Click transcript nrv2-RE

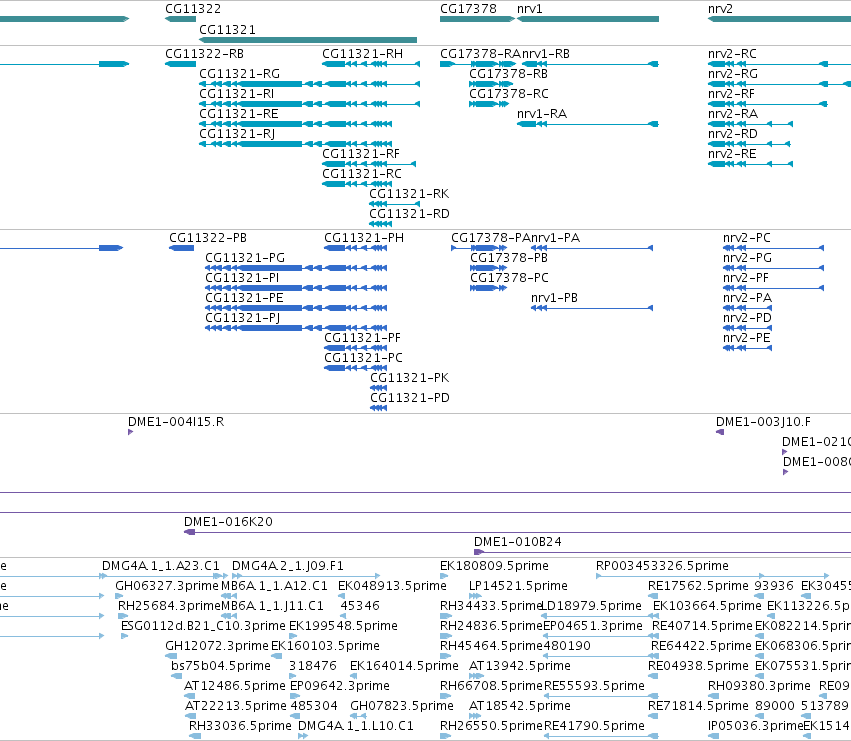pyautogui.click(x=750, y=164)
